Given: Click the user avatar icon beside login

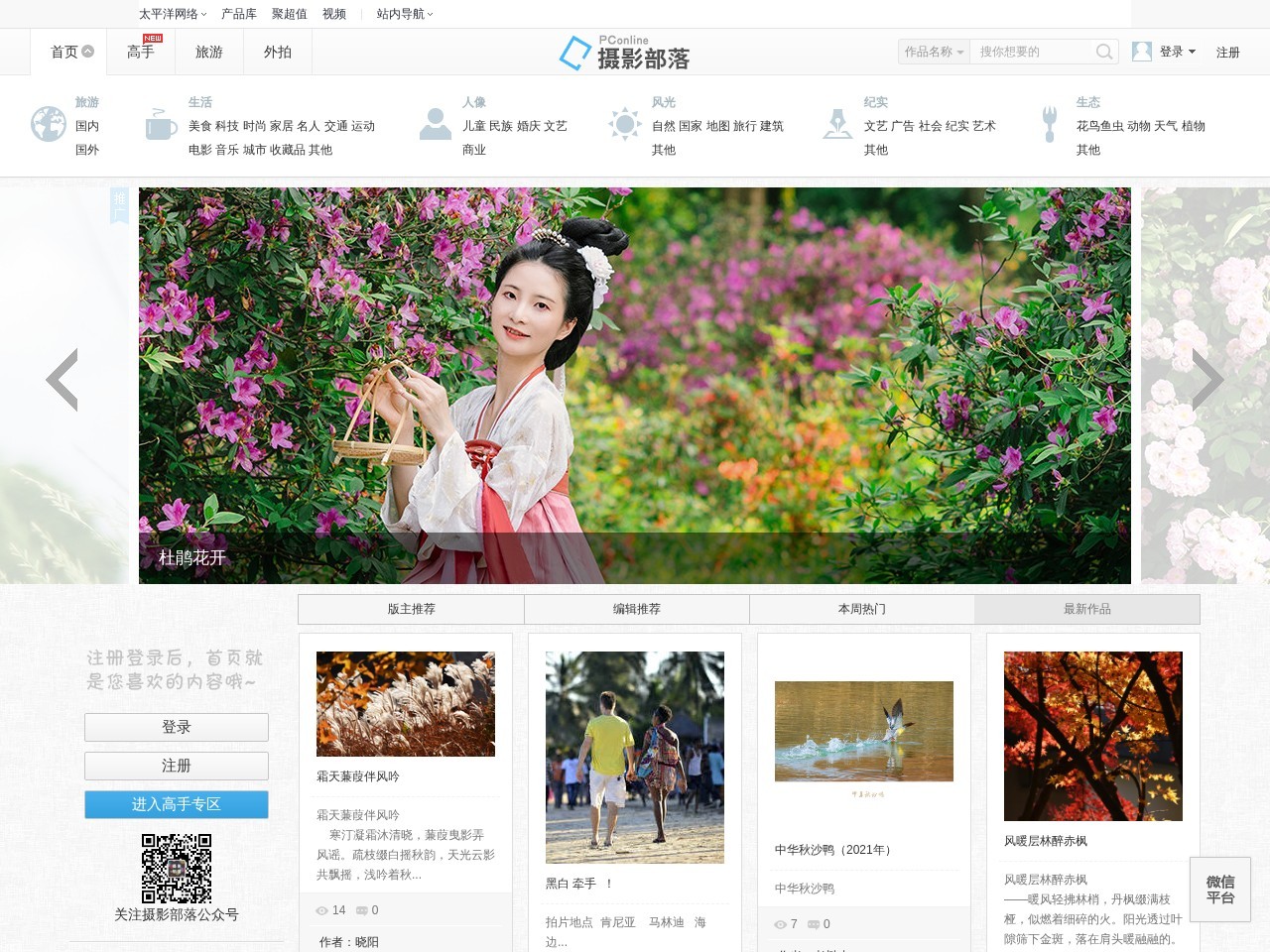Looking at the screenshot, I should pyautogui.click(x=1142, y=52).
